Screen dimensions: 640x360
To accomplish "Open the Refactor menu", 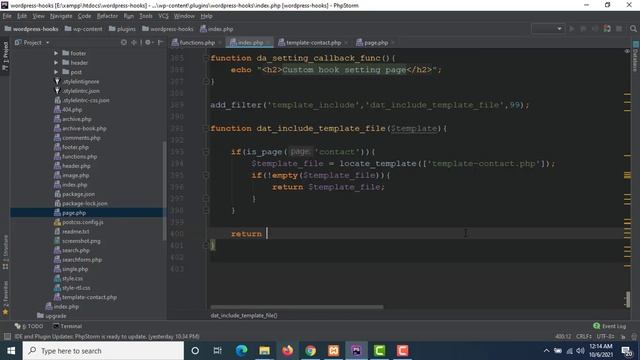I will tap(107, 16).
